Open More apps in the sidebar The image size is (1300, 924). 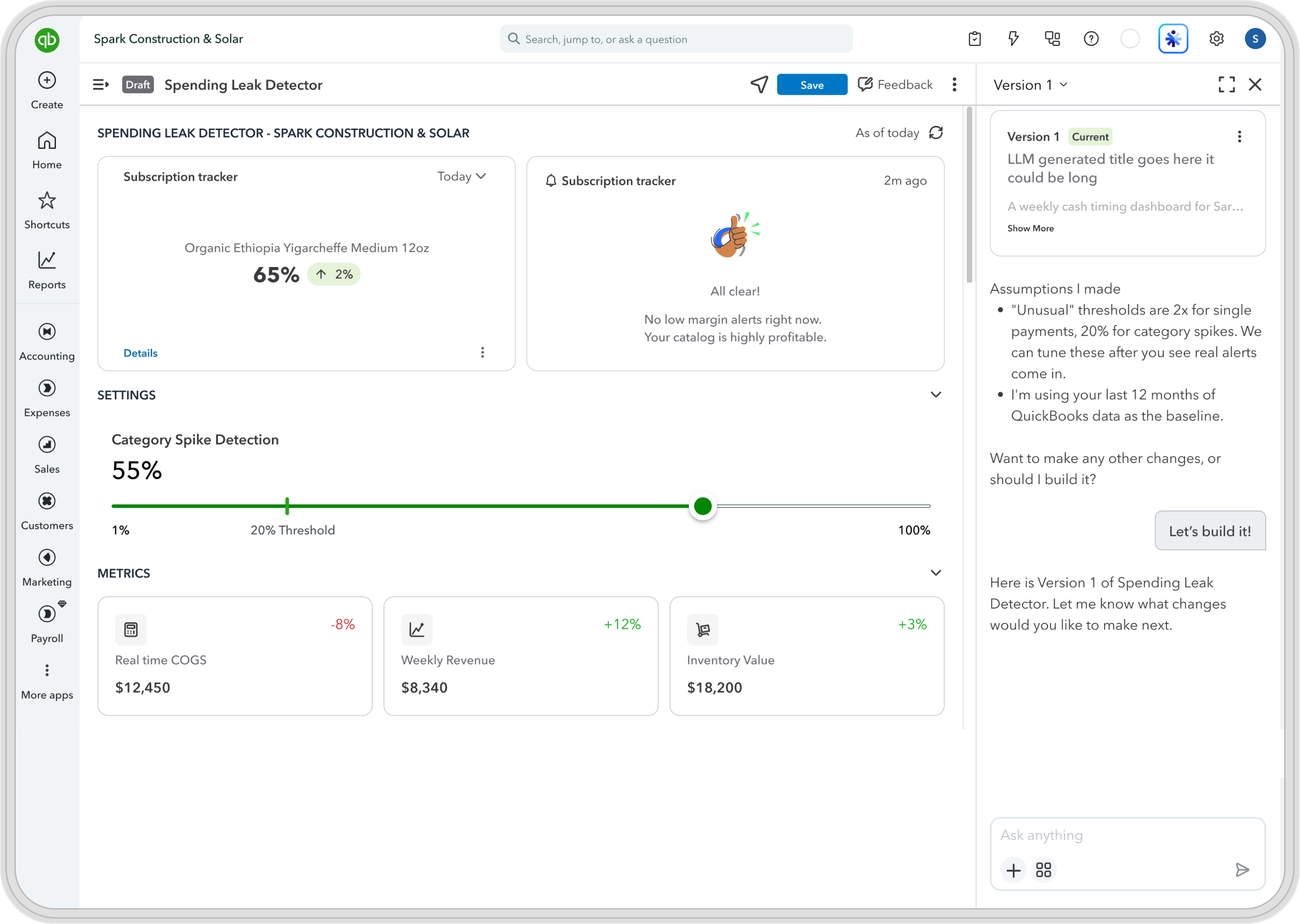tap(46, 682)
